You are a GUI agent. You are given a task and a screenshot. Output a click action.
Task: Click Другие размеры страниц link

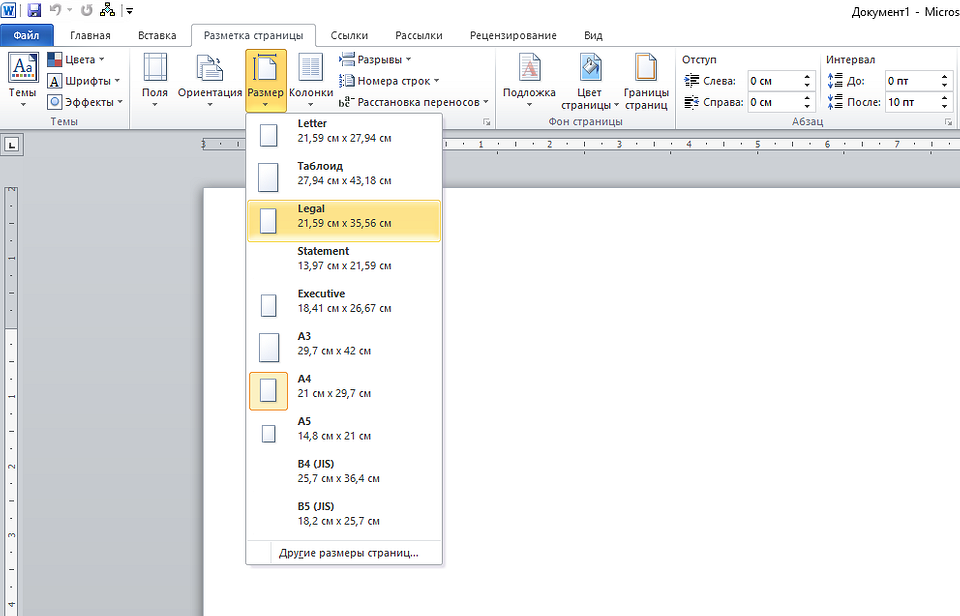click(x=348, y=552)
